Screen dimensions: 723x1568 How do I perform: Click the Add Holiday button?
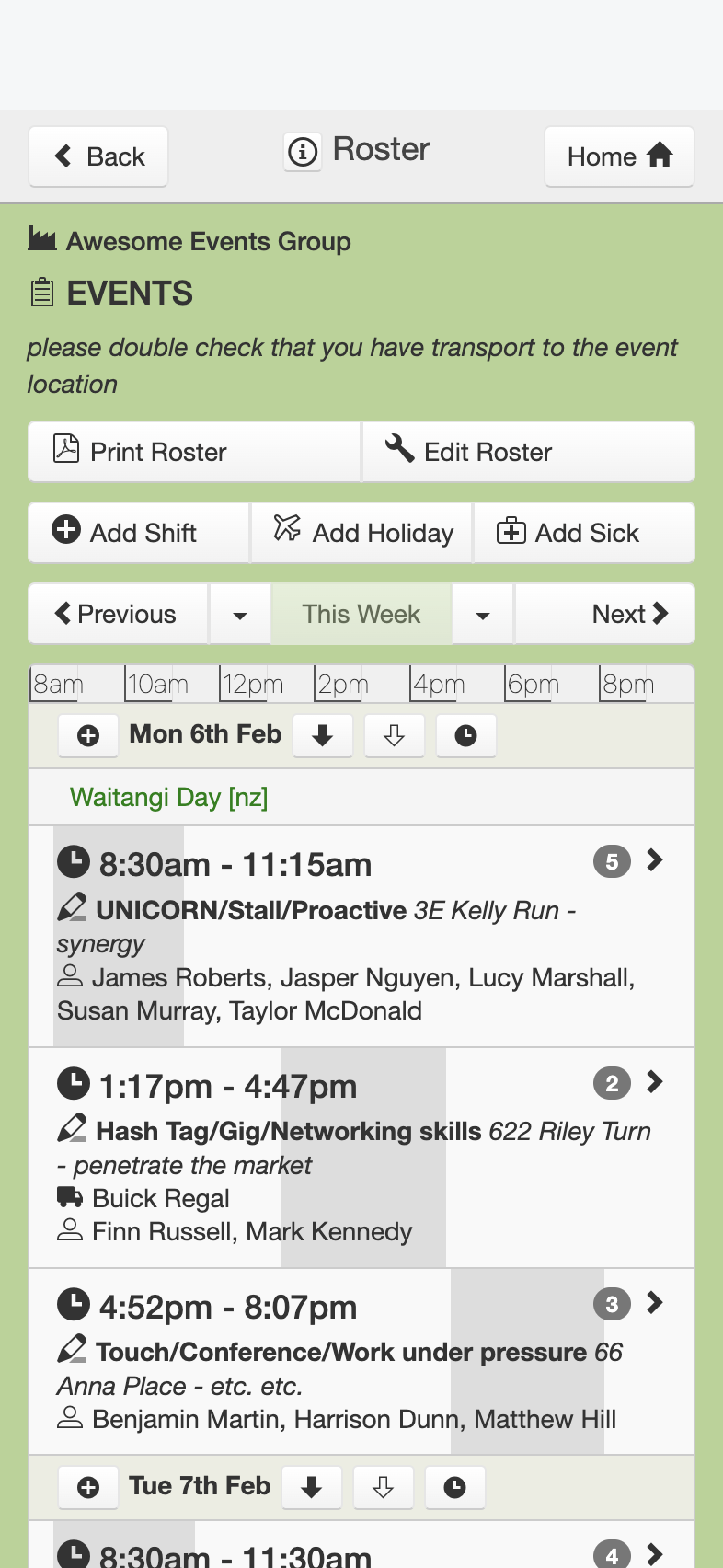(361, 533)
